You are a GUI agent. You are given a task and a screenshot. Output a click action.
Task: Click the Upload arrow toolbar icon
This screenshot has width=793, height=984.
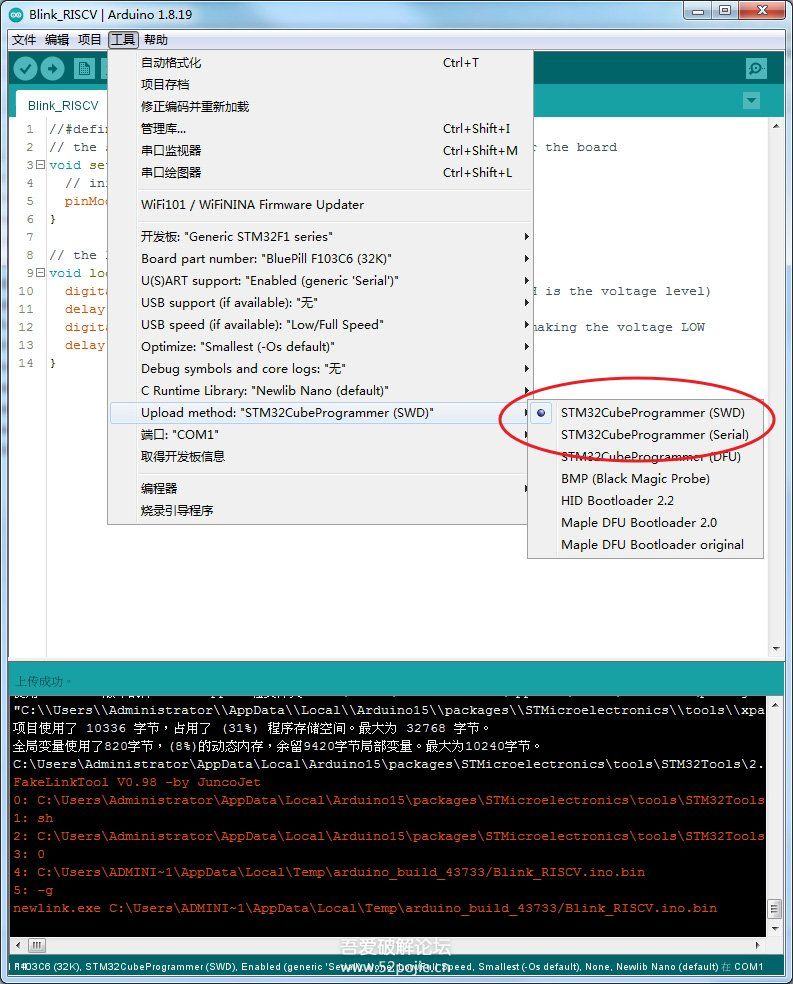(x=53, y=68)
